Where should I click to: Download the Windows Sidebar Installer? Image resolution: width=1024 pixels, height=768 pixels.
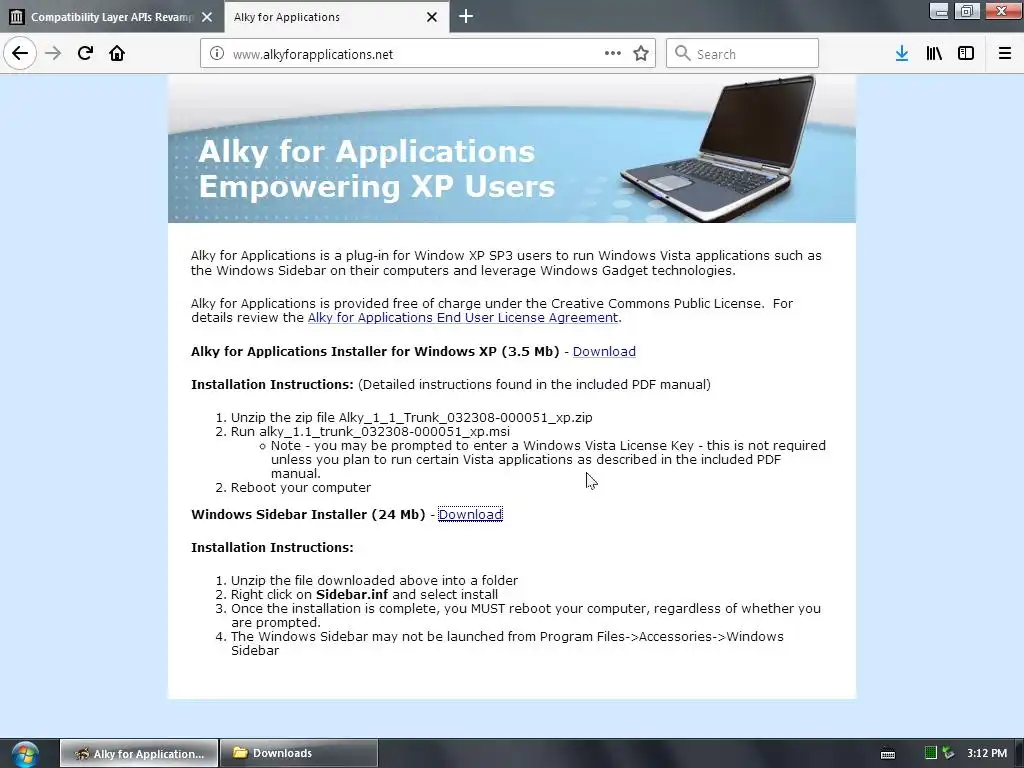[x=470, y=515]
